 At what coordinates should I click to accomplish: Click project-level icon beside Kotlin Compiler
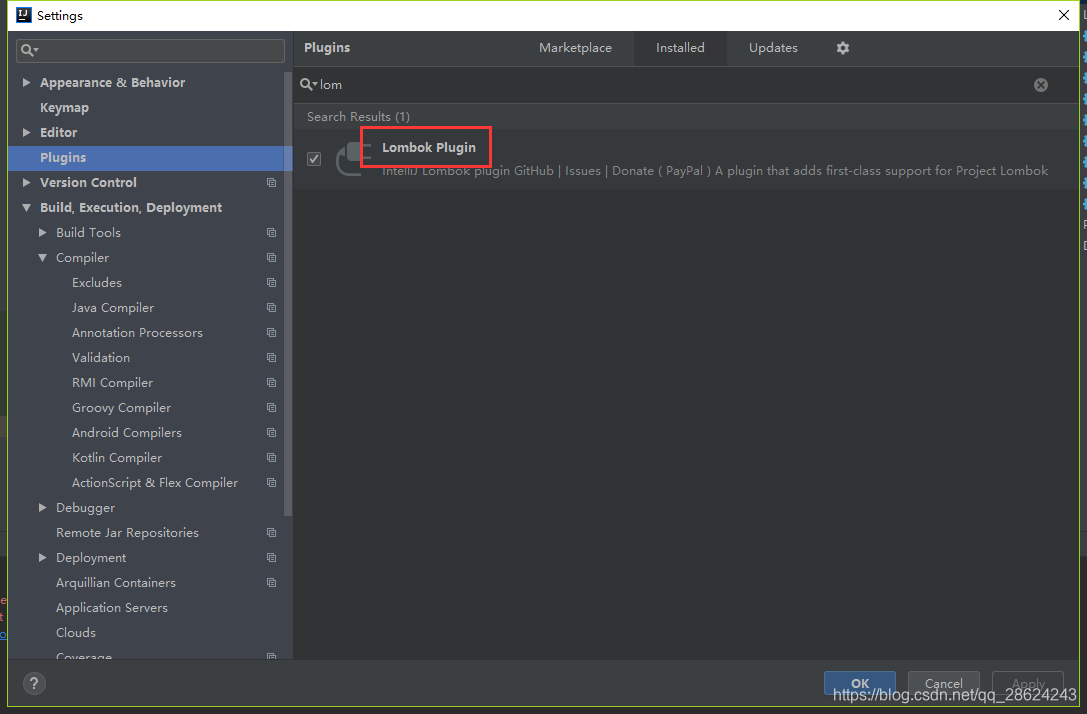coord(271,457)
